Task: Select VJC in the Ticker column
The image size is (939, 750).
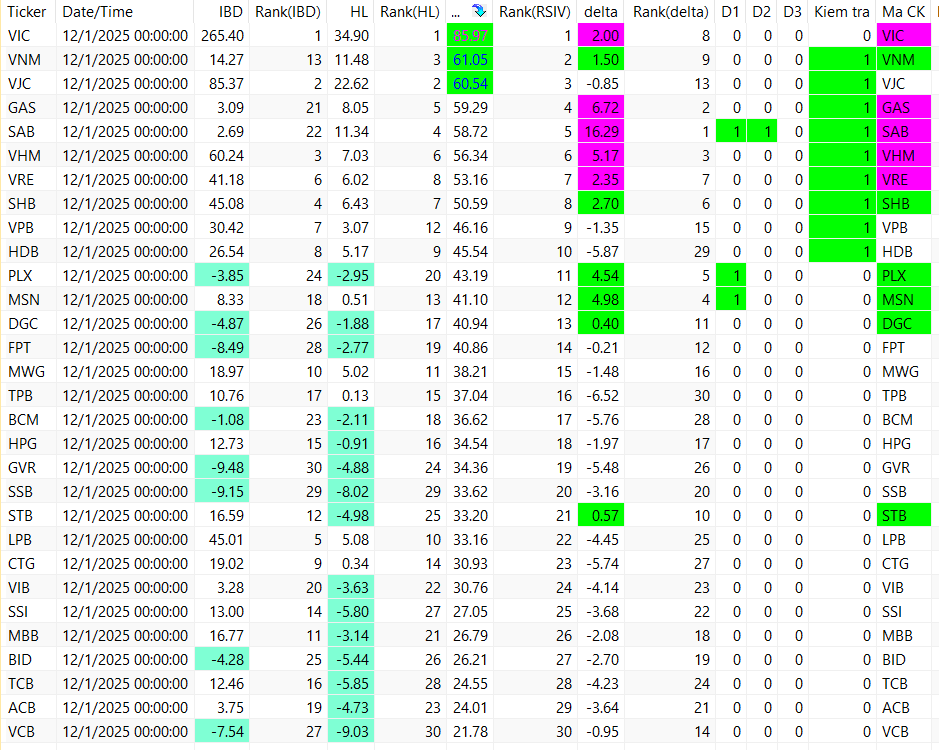Action: tap(20, 84)
